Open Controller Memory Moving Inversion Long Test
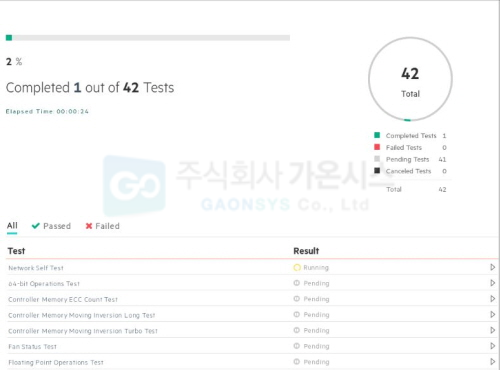The height and width of the screenshot is (370, 500). (82, 315)
